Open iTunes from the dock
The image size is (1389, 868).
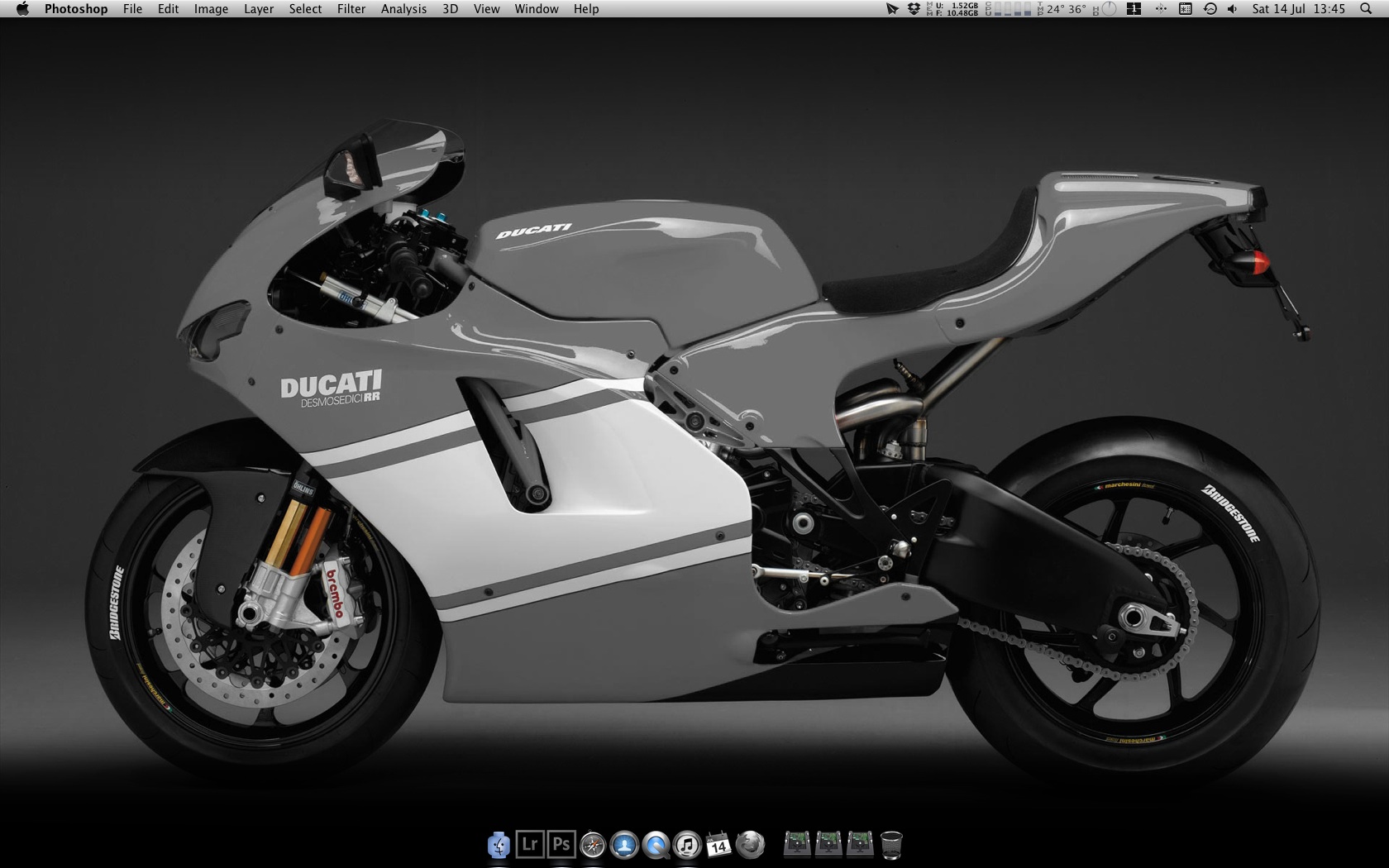click(x=687, y=845)
